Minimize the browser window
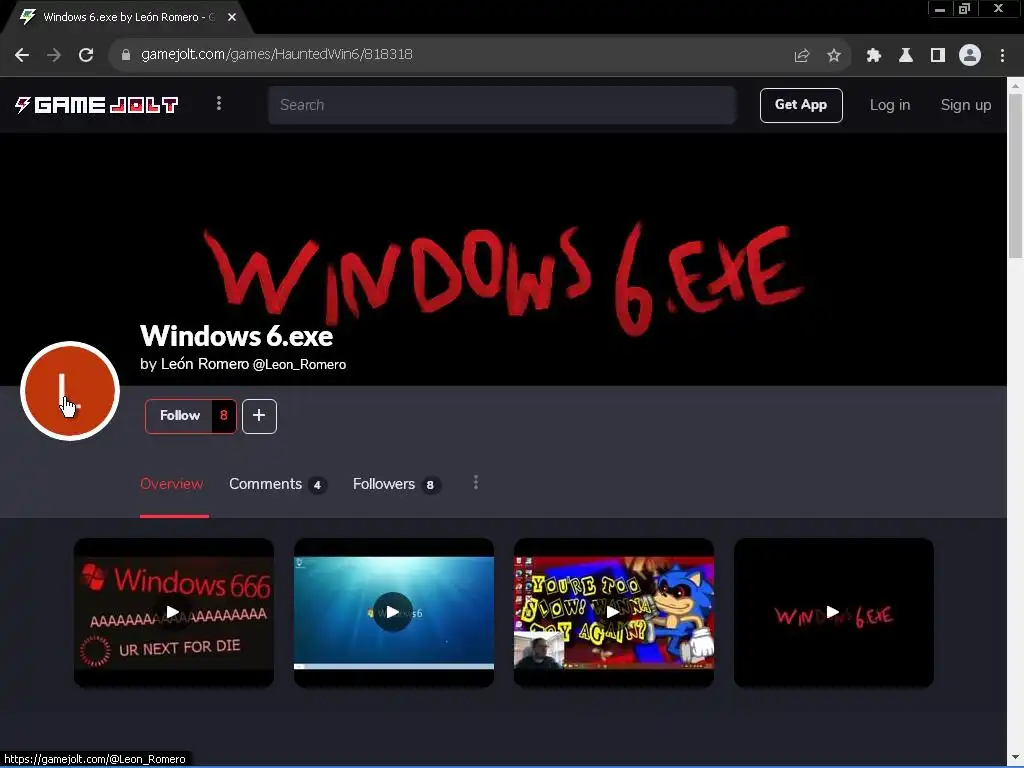 click(x=940, y=9)
